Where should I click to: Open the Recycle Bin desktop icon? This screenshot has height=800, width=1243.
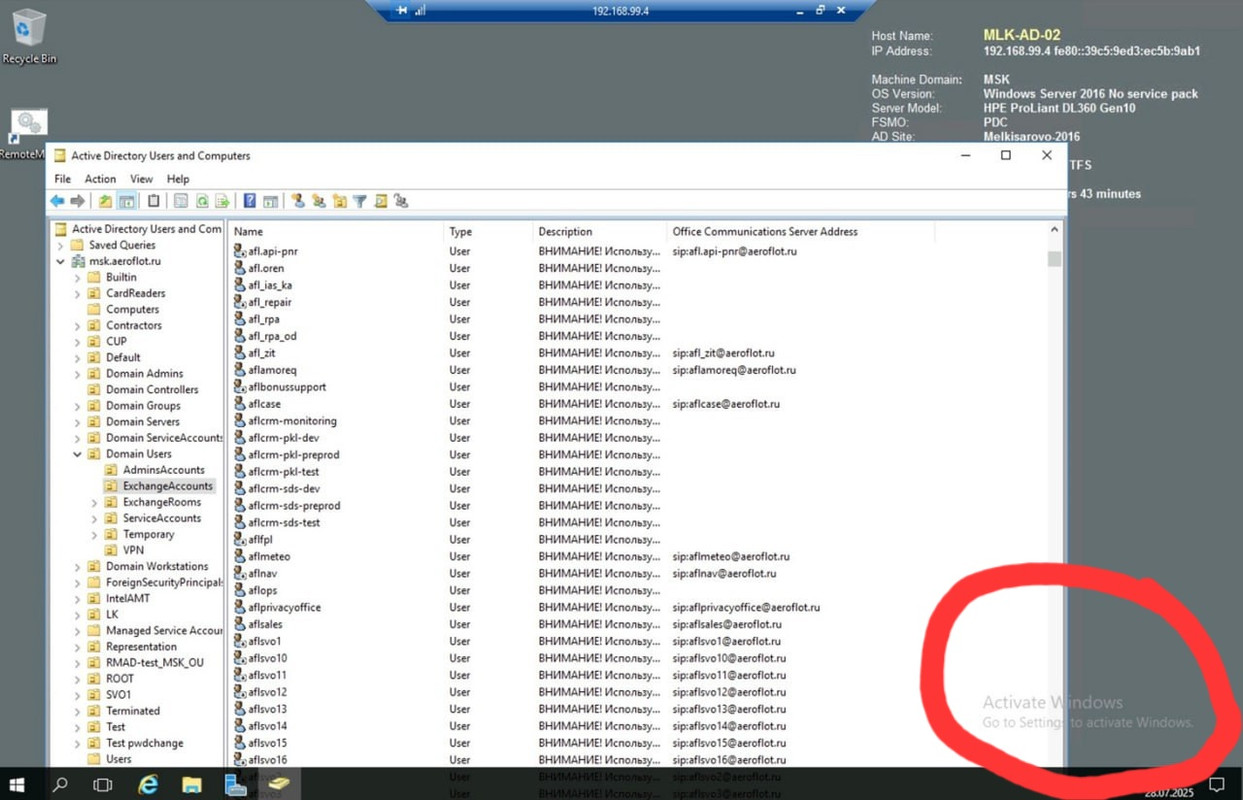pos(29,36)
